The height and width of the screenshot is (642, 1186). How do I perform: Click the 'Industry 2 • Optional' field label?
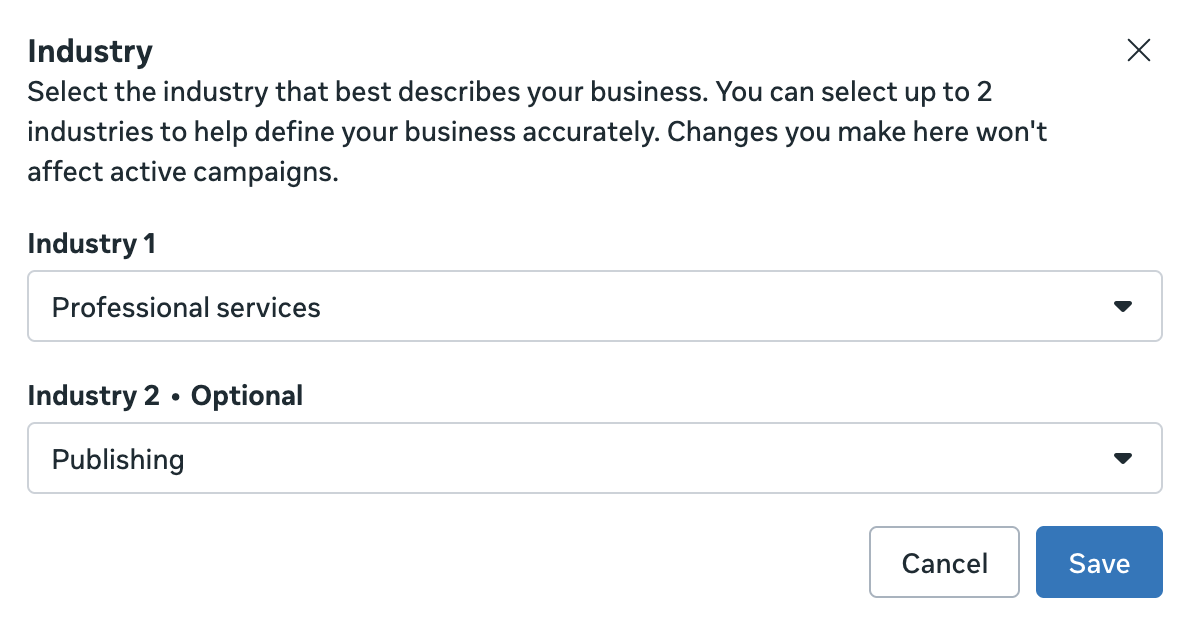pyautogui.click(x=165, y=396)
